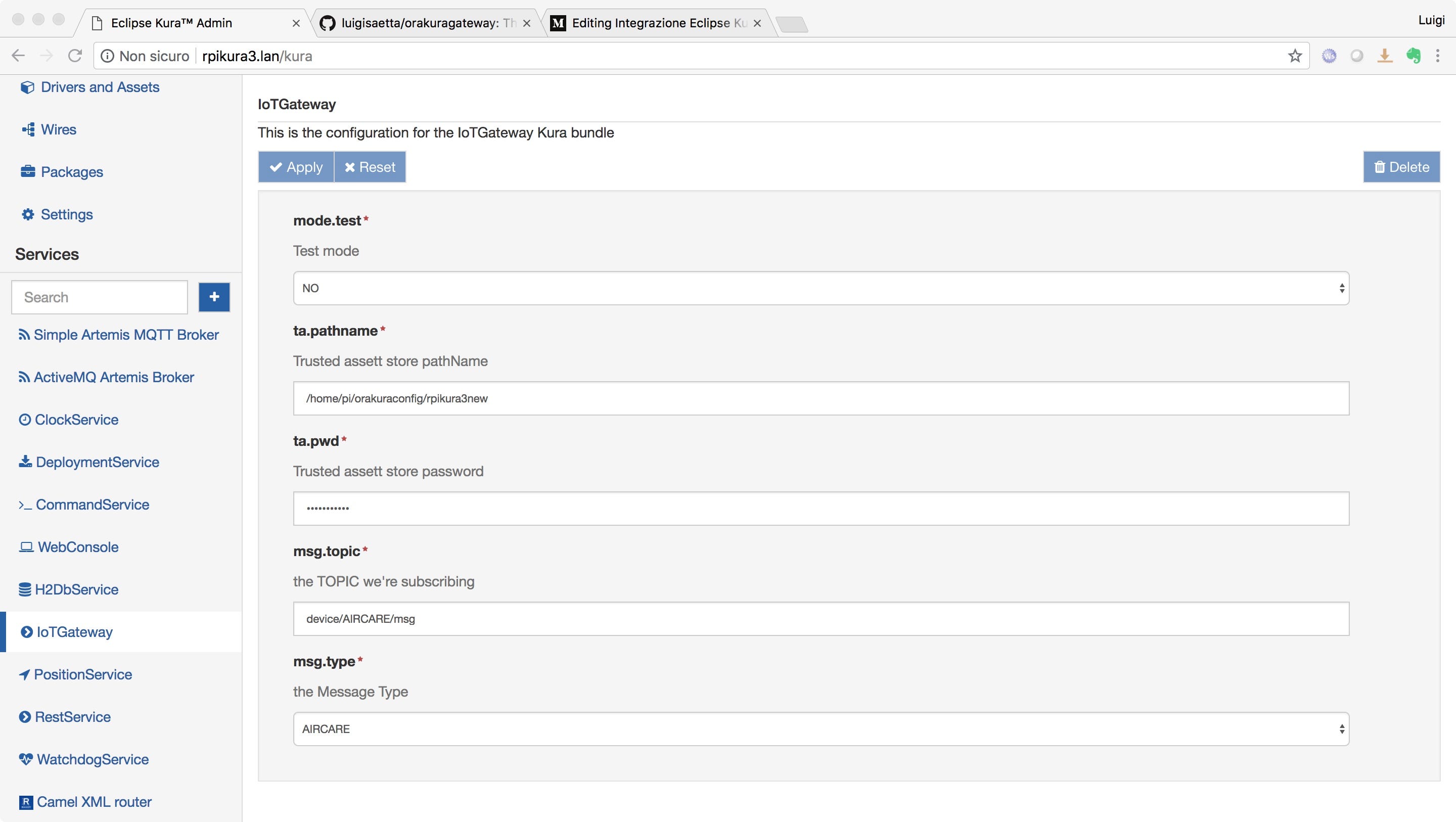Click the Evernote elephant extension icon
The width and height of the screenshot is (1456, 822).
click(x=1414, y=56)
